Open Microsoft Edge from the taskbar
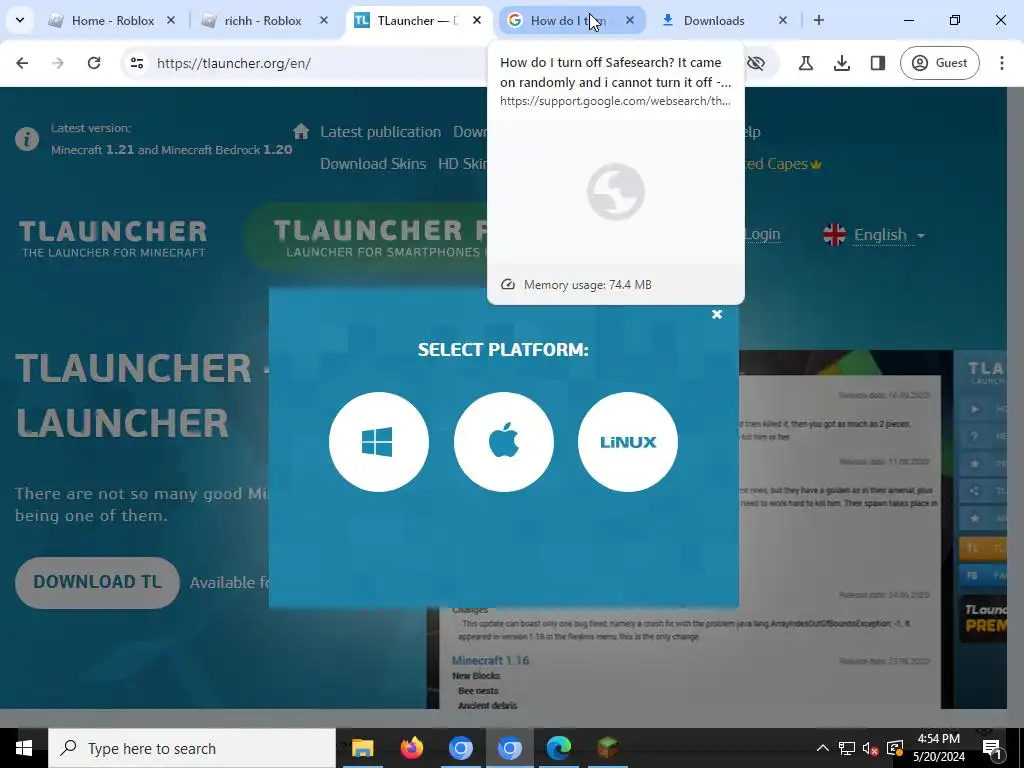Viewport: 1024px width, 768px height. [x=558, y=748]
